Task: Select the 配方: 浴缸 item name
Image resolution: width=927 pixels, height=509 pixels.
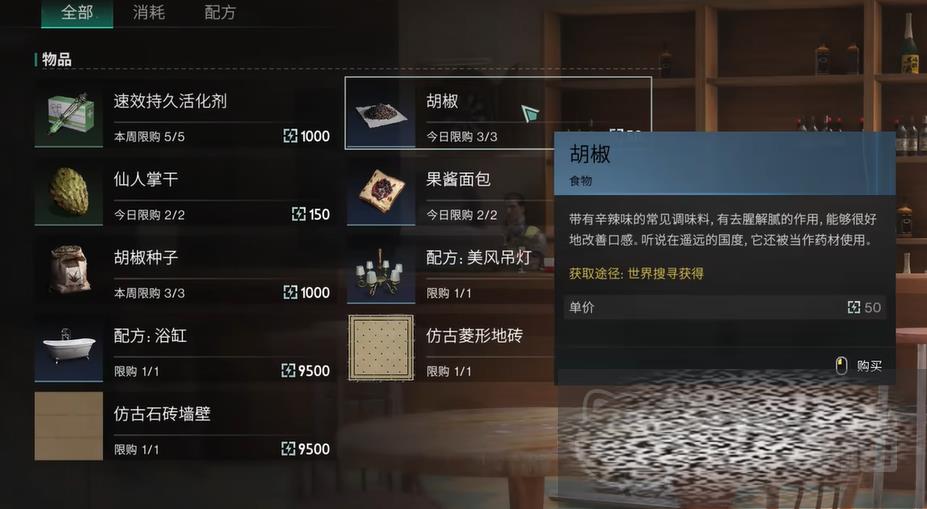Action: (x=150, y=336)
